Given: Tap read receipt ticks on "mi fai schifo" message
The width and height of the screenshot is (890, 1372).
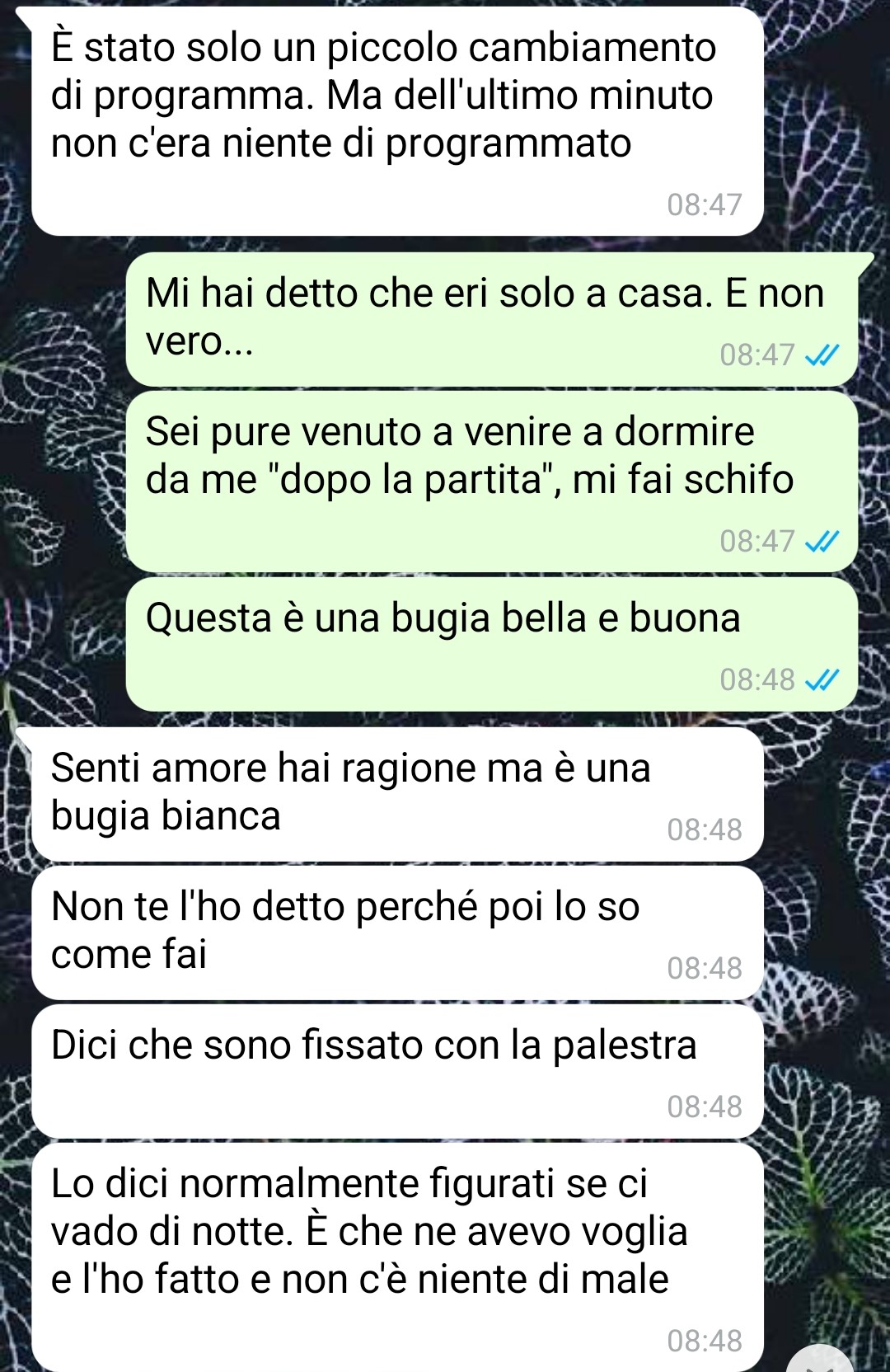Looking at the screenshot, I should [x=822, y=541].
